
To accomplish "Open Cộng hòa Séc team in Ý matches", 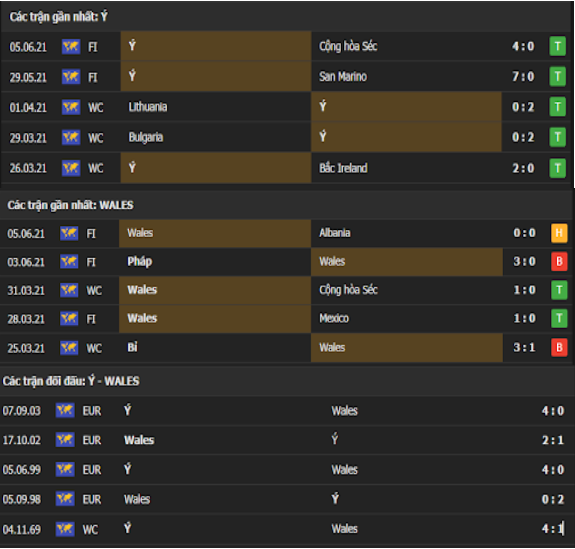I will point(348,47).
